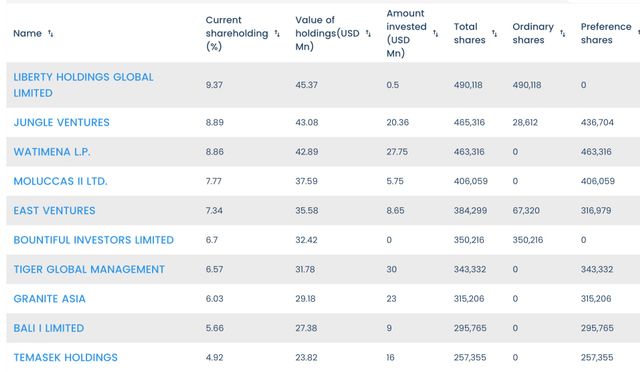Select the Total shares column header text
This screenshot has width=640, height=372.
pos(469,33)
